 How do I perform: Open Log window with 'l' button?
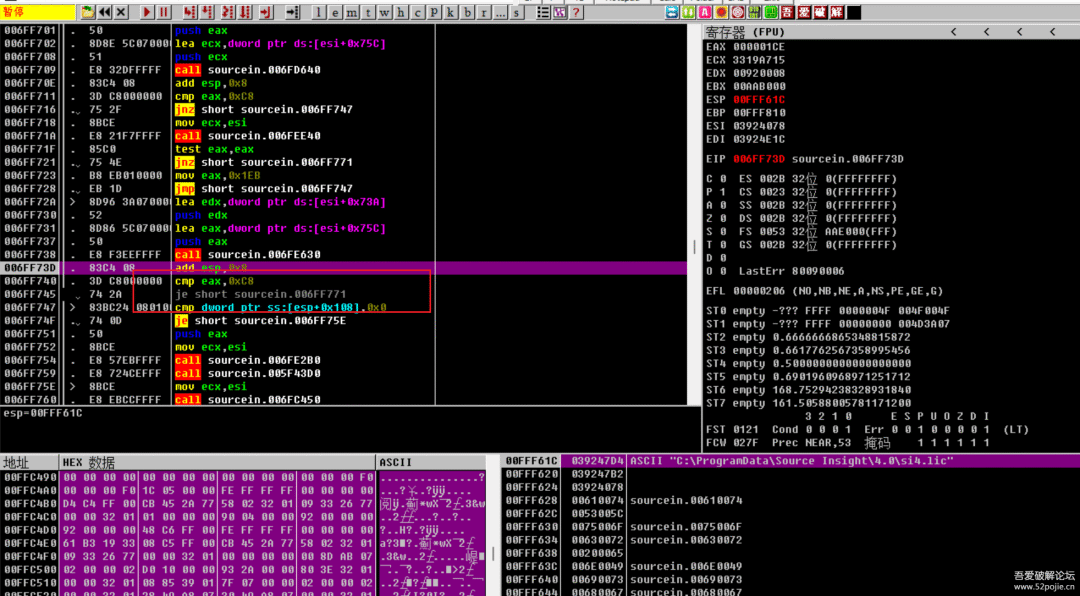click(320, 12)
